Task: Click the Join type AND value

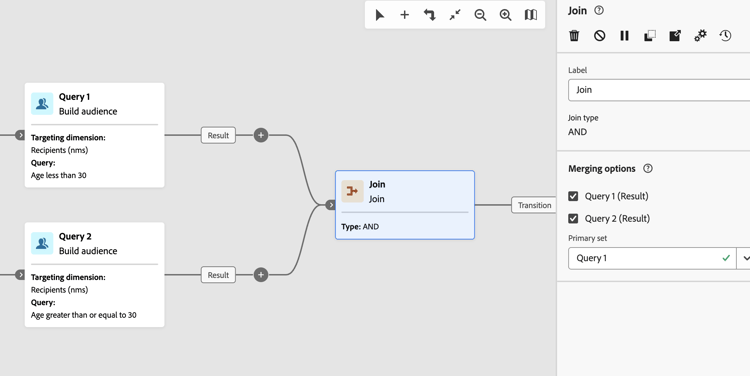Action: 577,132
